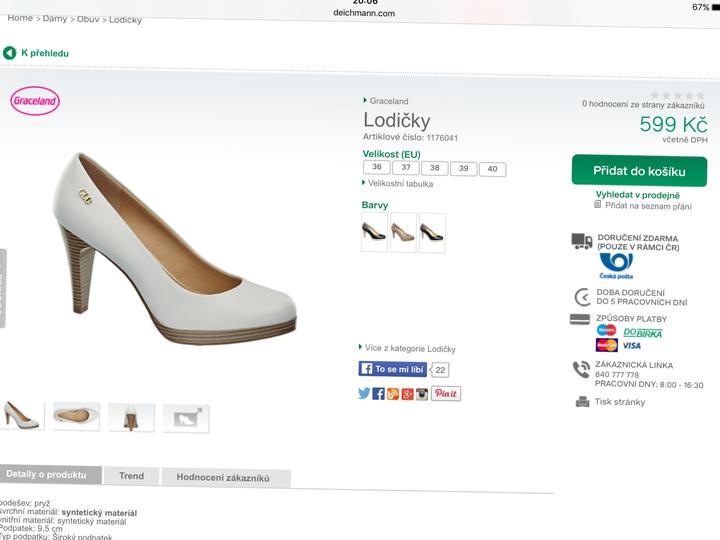Select the beige shoe color swatch

(x=403, y=232)
